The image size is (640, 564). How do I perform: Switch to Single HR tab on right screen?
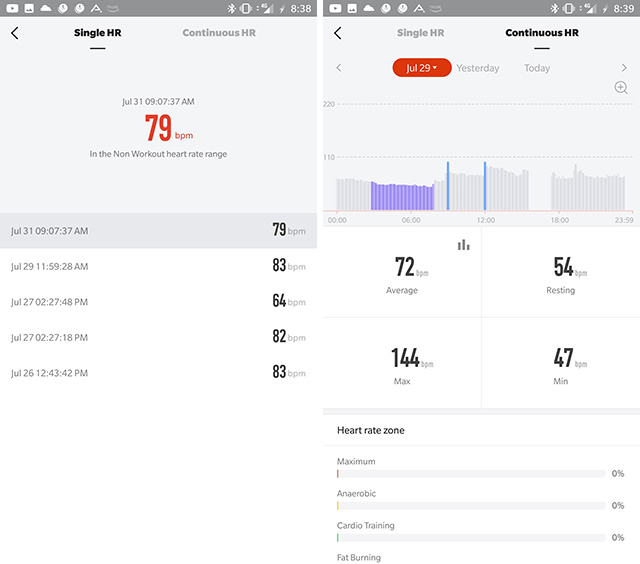tap(420, 33)
